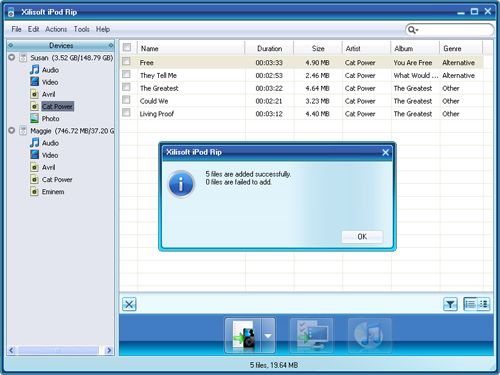Click the export to iTunes icon
The height and width of the screenshot is (375, 500).
369,335
